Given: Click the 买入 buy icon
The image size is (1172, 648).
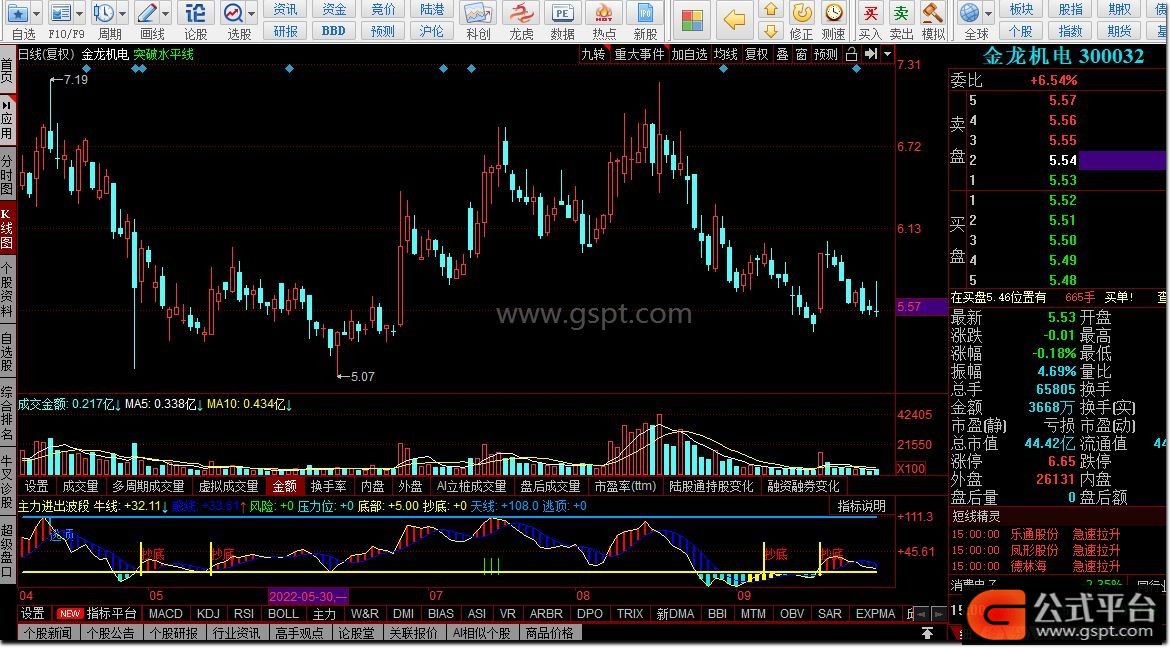Looking at the screenshot, I should pyautogui.click(x=870, y=13).
